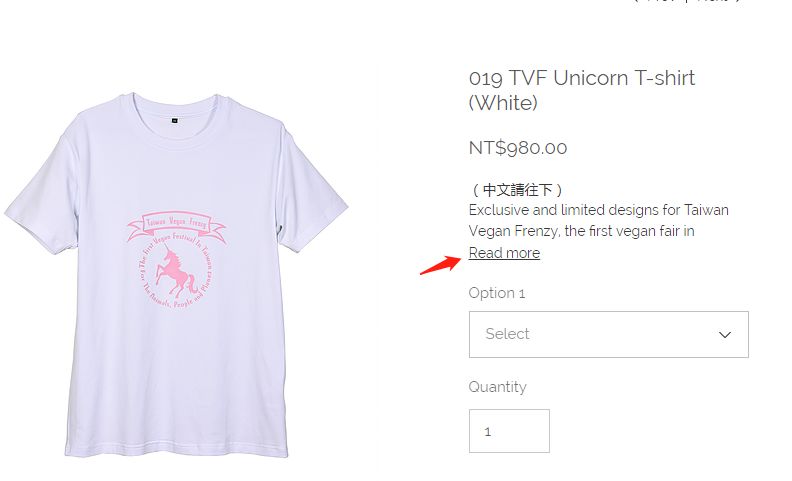792x481 pixels.
Task: Click the chevron arrow in the Select box
Action: [x=725, y=335]
